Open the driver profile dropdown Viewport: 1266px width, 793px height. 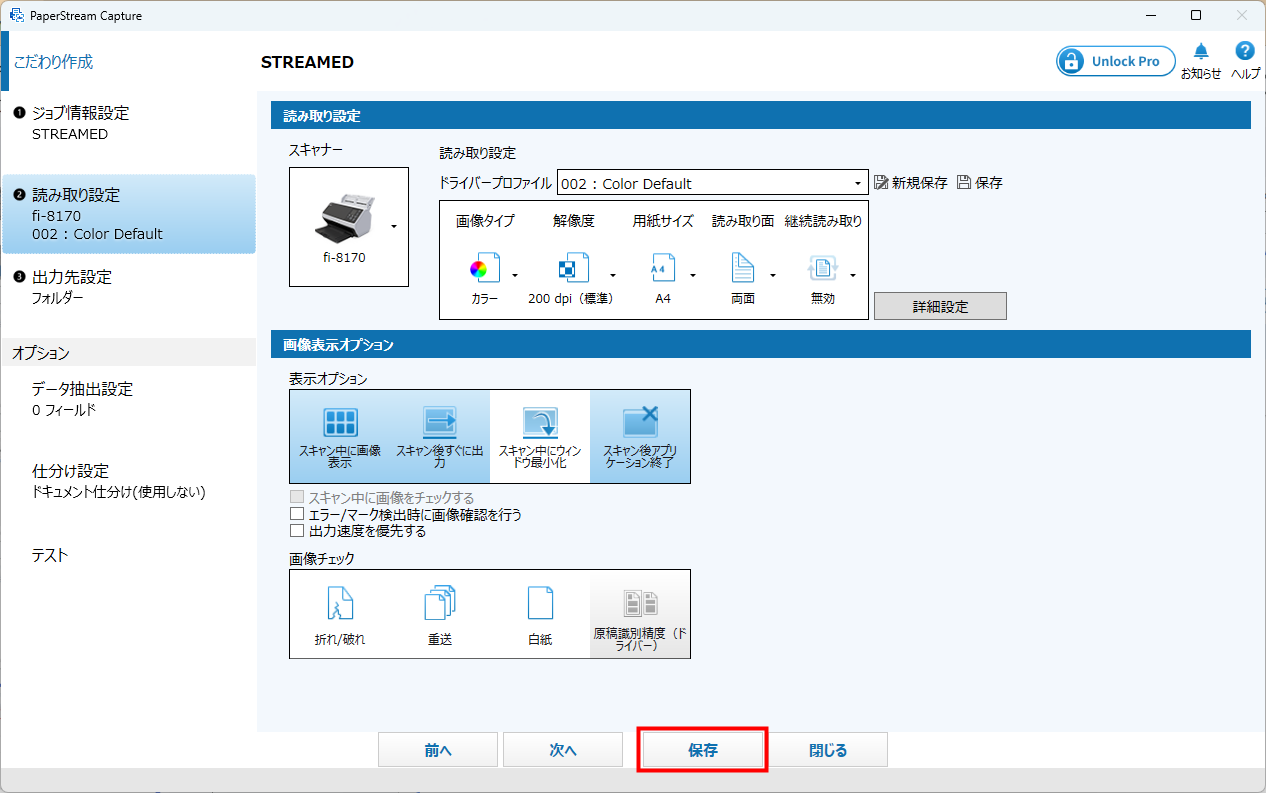click(x=858, y=183)
